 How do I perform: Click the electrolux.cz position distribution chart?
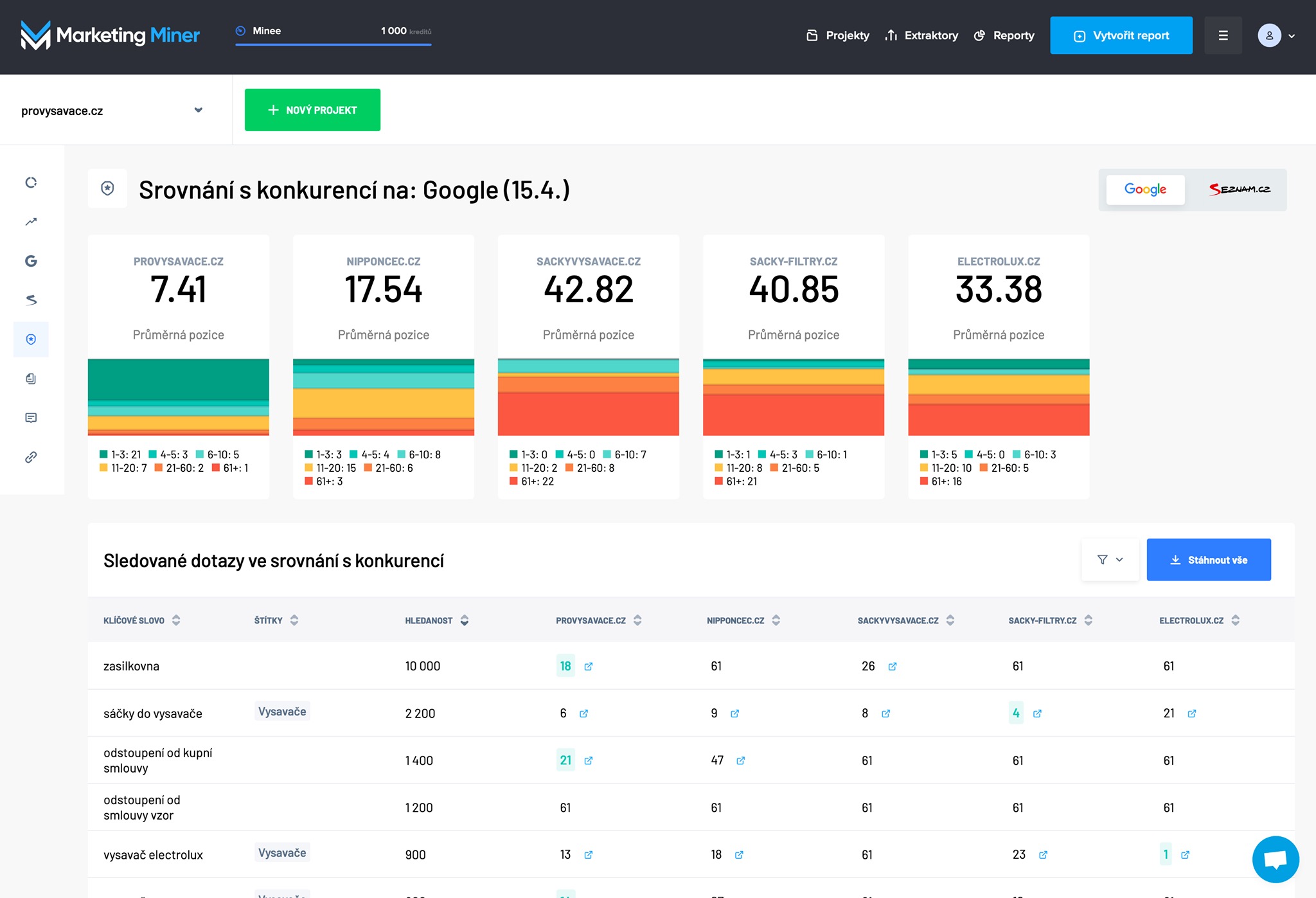click(999, 397)
